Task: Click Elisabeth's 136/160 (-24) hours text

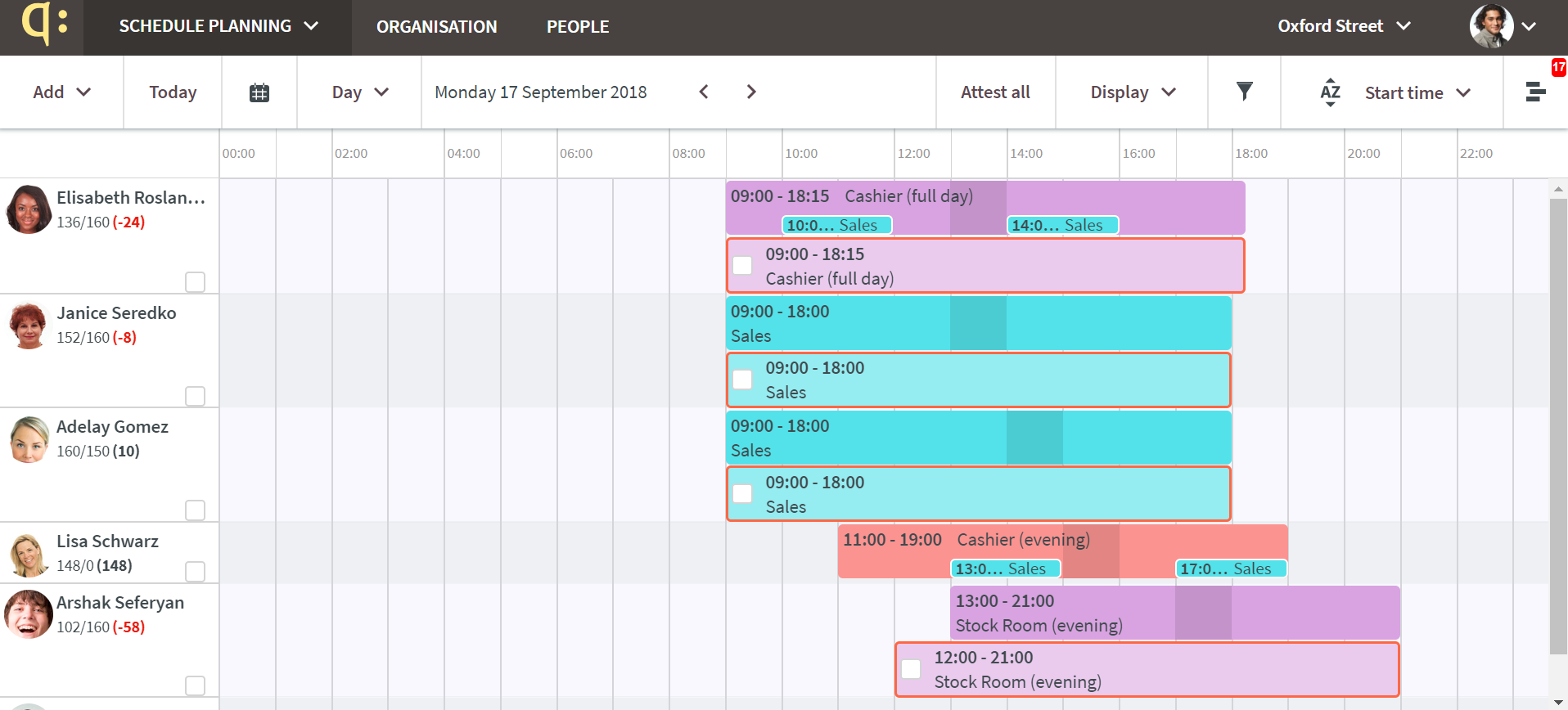Action: (x=101, y=222)
